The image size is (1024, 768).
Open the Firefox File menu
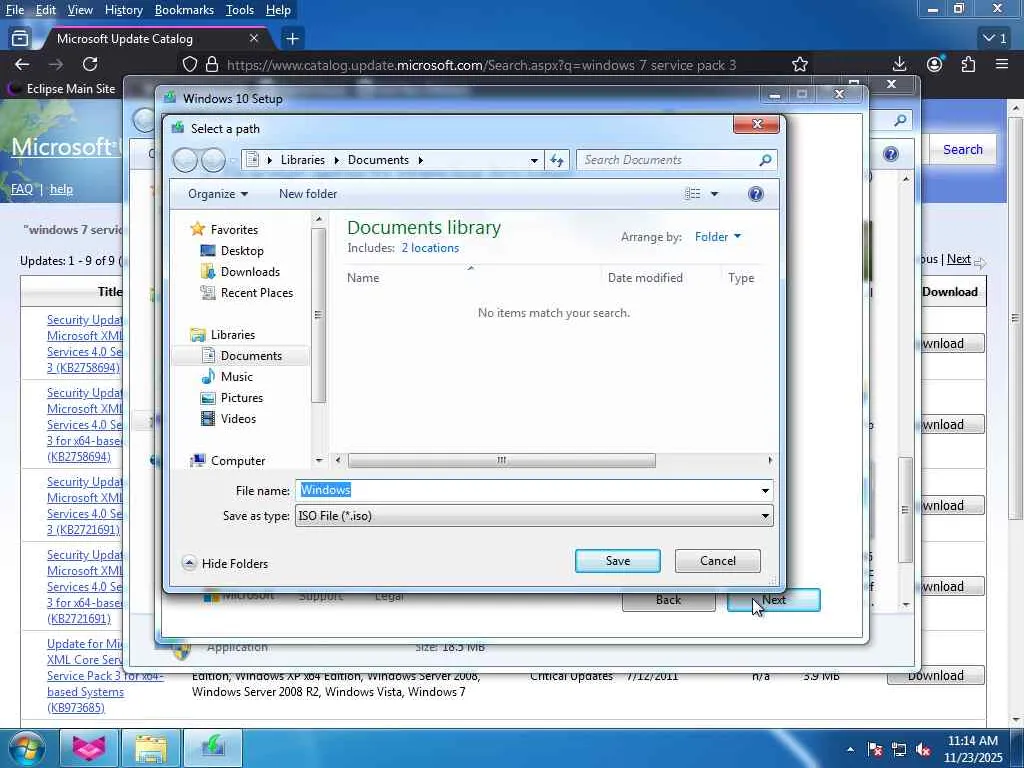click(14, 10)
